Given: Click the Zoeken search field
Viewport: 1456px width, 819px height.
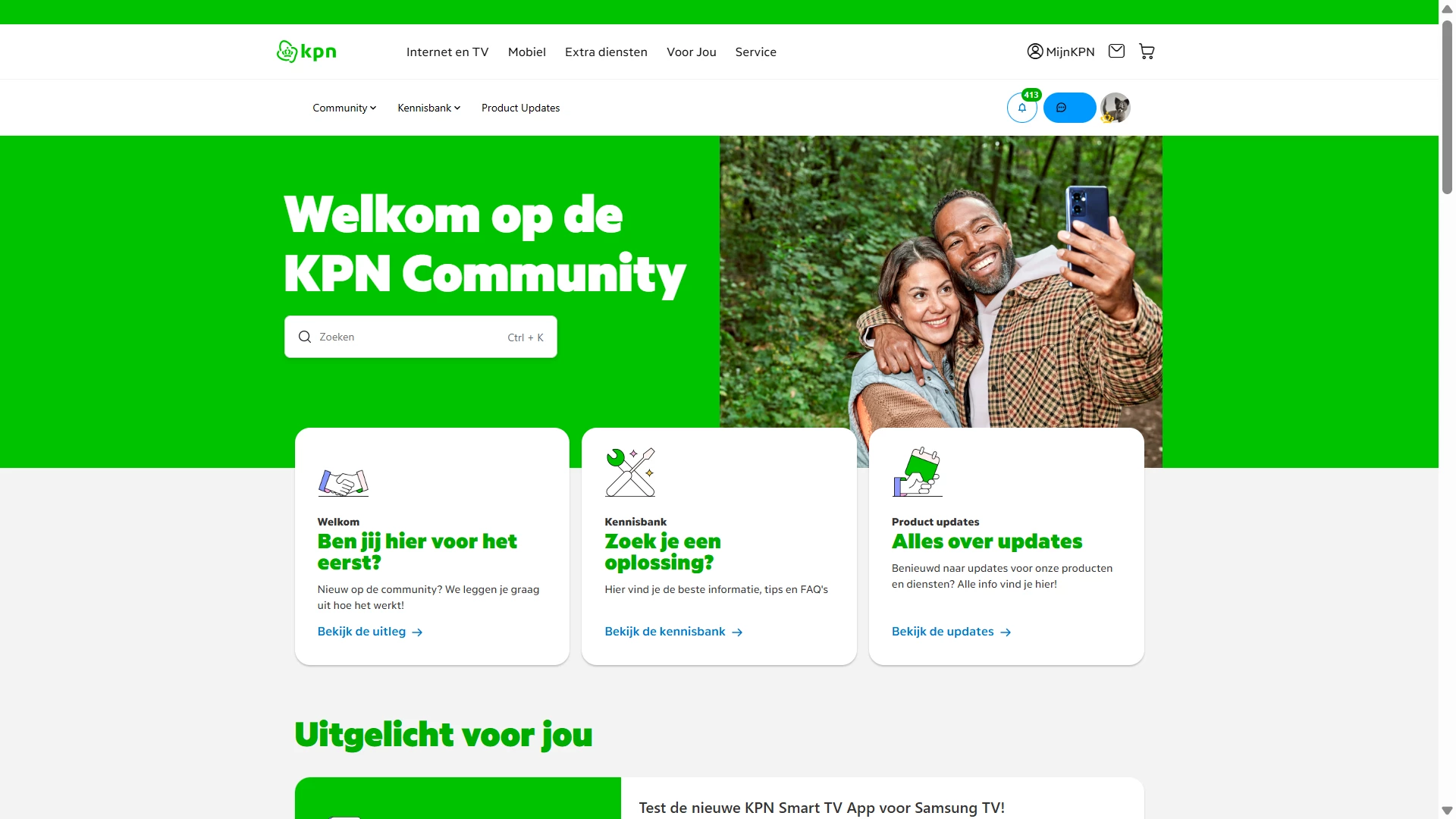Looking at the screenshot, I should [421, 337].
